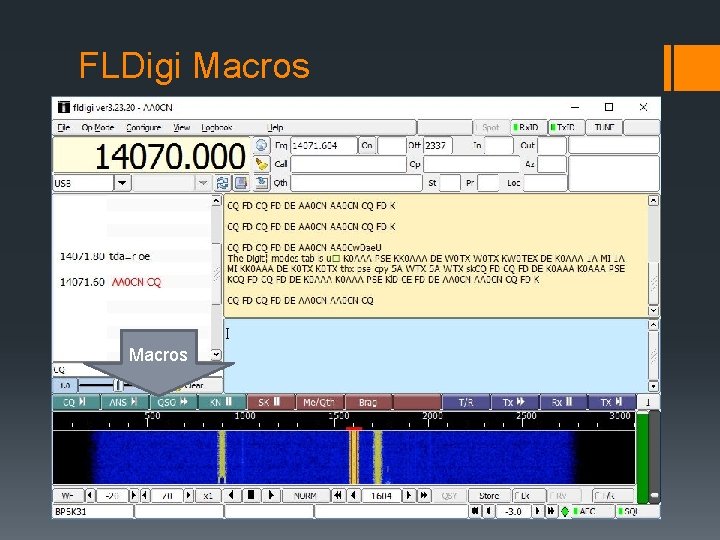Click the Qth input field
The image size is (720, 540).
coord(356,183)
